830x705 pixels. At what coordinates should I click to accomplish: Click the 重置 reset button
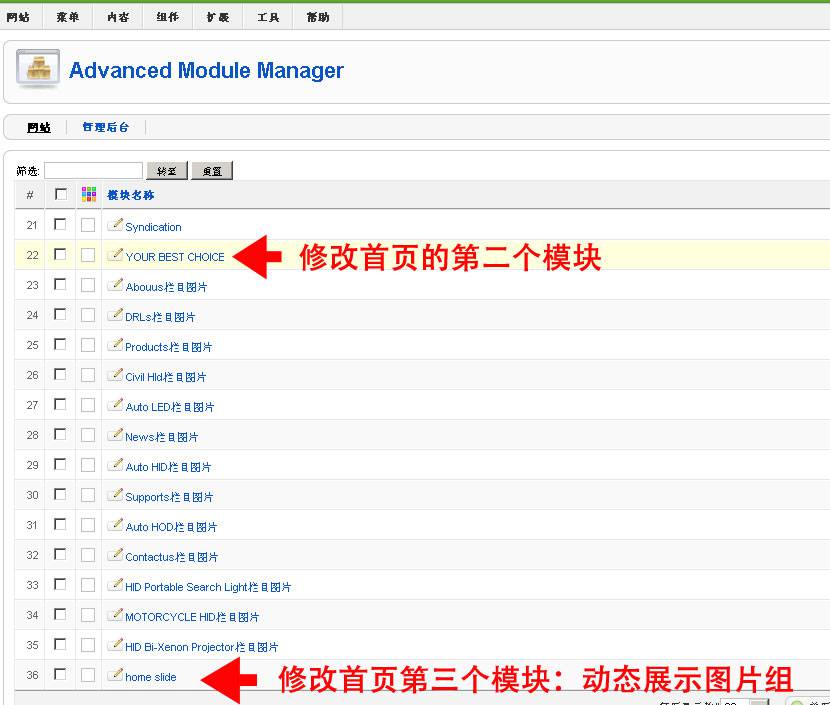click(211, 170)
